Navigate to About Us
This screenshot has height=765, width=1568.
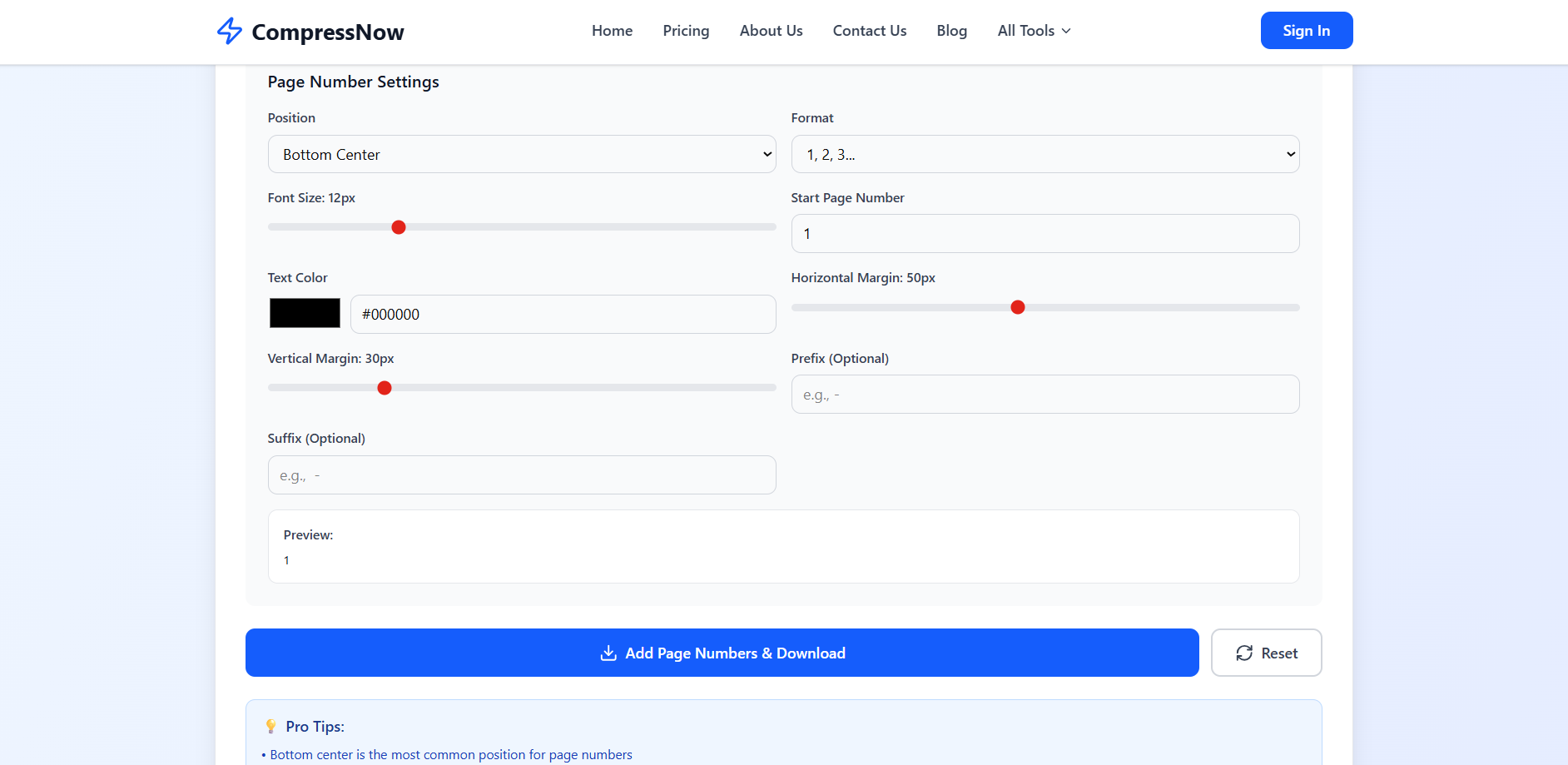[771, 31]
